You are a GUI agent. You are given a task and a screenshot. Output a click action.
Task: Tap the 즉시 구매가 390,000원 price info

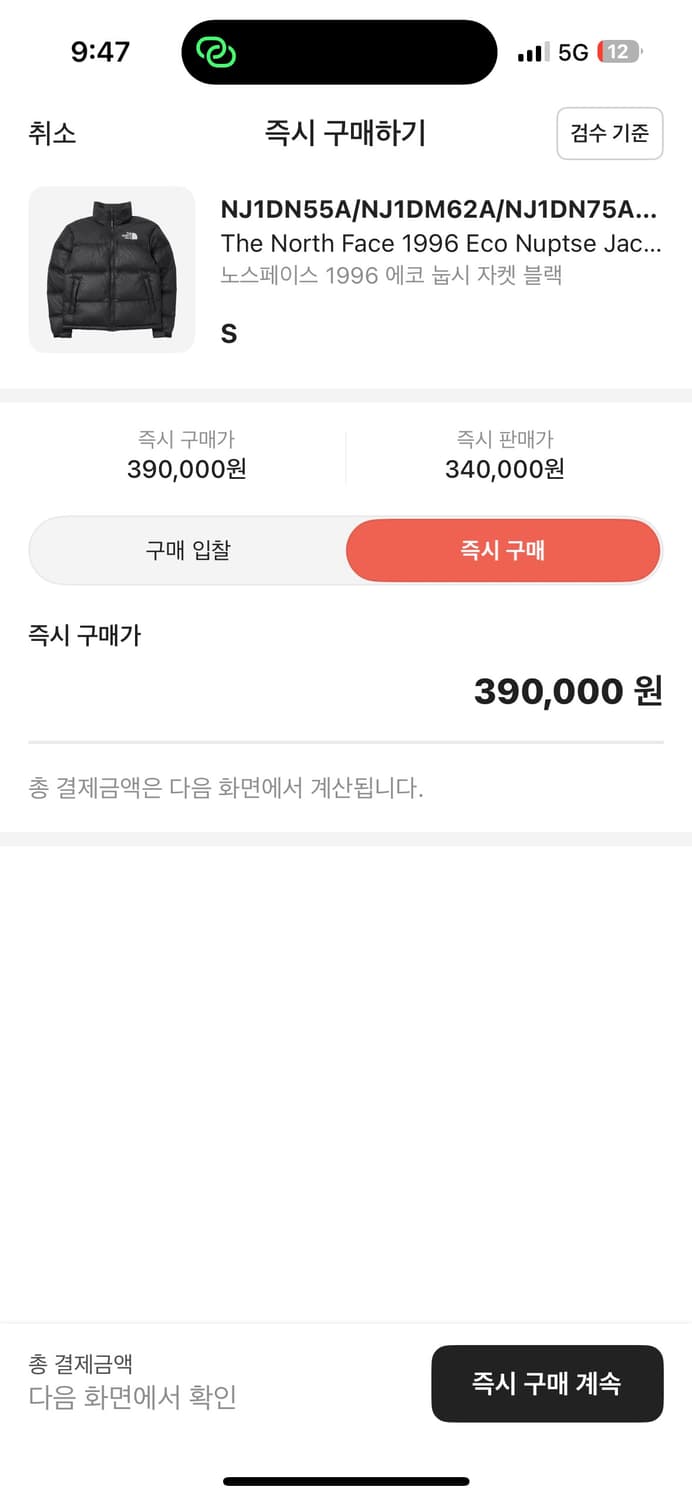[x=186, y=455]
